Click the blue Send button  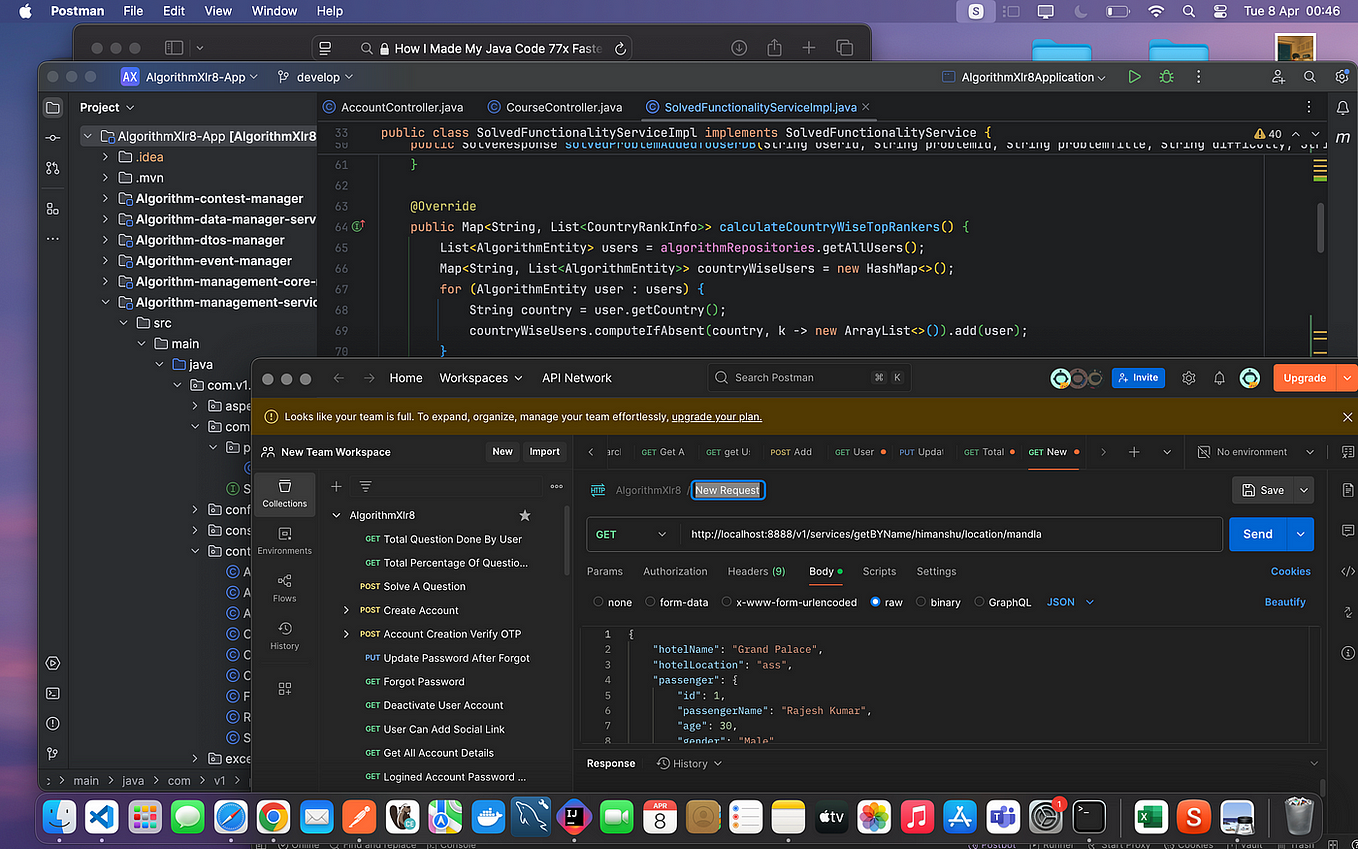pyautogui.click(x=1258, y=534)
